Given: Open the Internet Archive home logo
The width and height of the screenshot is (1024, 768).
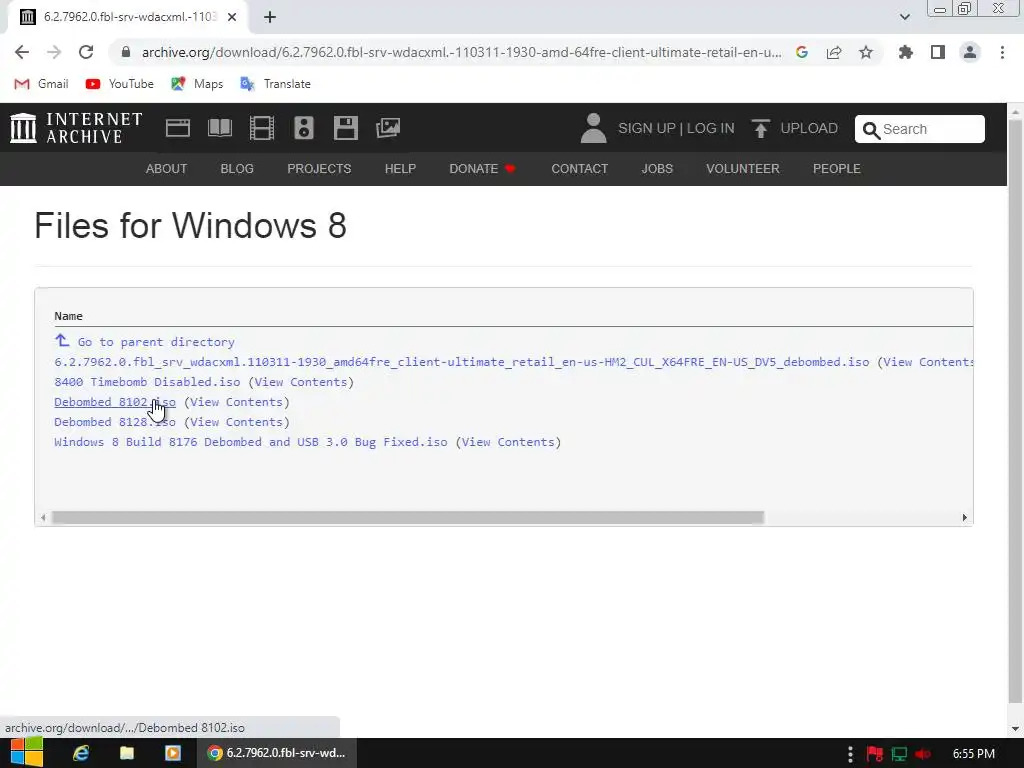Looking at the screenshot, I should 76,127.
